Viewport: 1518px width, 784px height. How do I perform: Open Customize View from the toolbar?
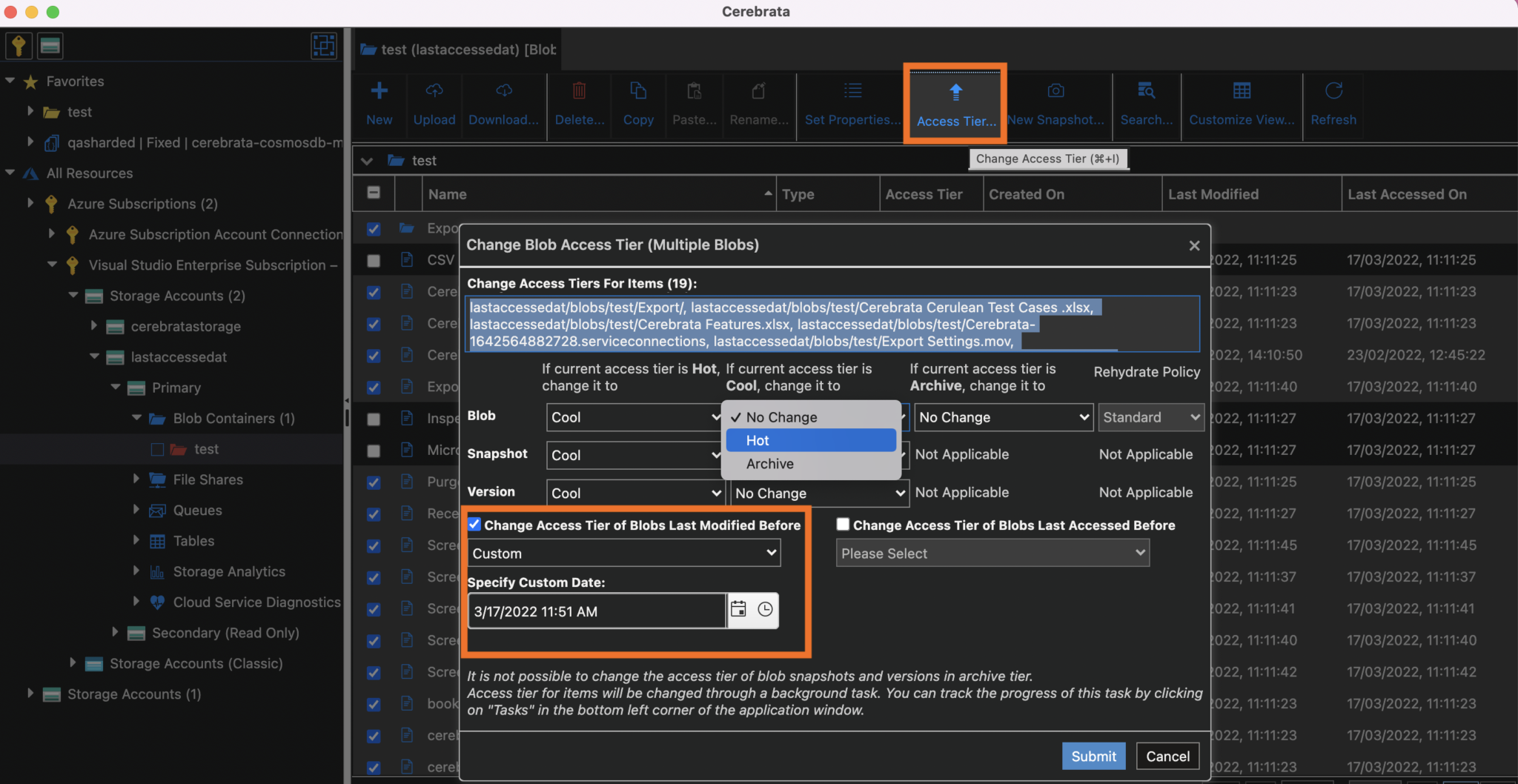1240,104
